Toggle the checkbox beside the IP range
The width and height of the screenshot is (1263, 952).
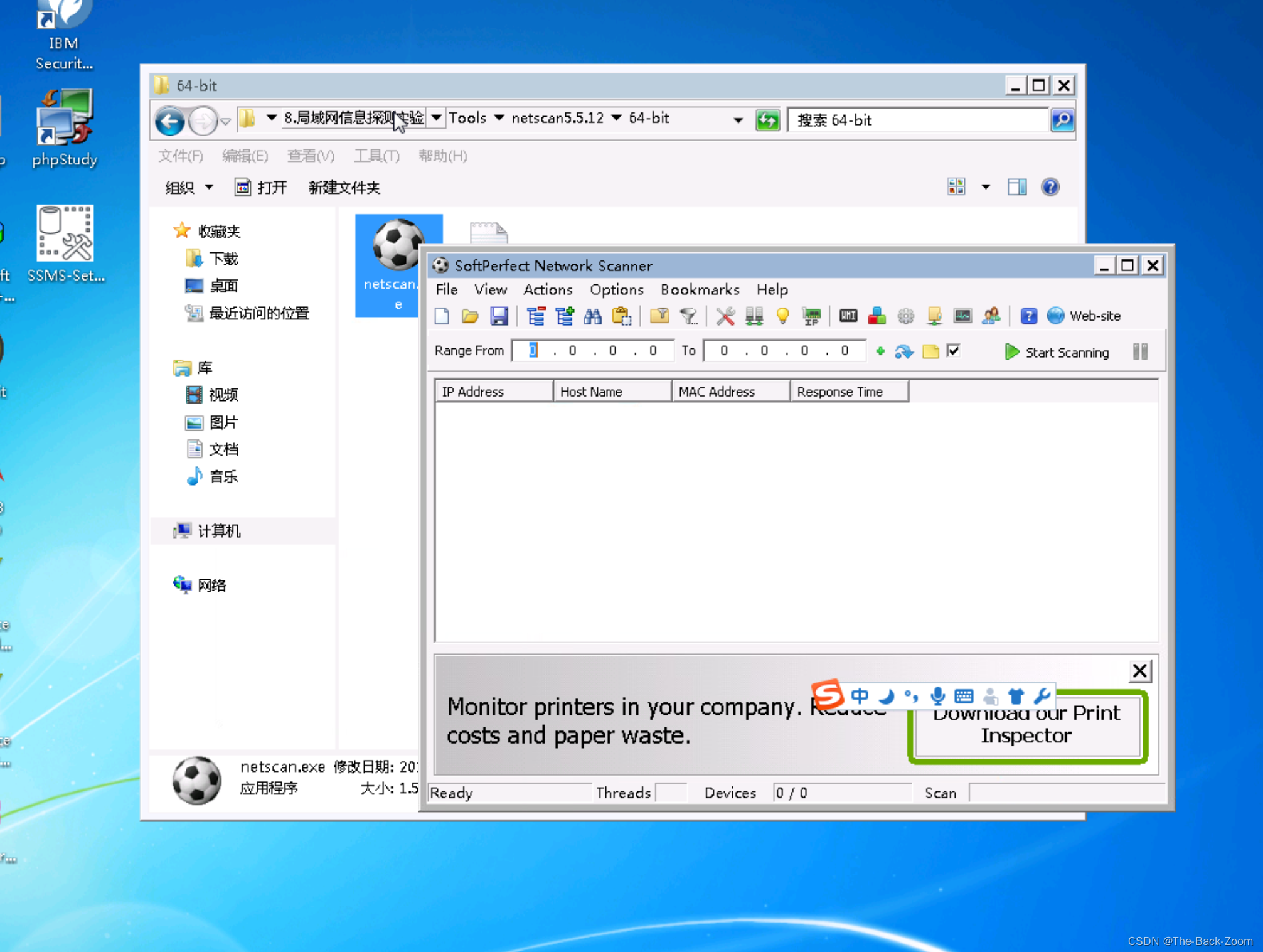coord(954,351)
